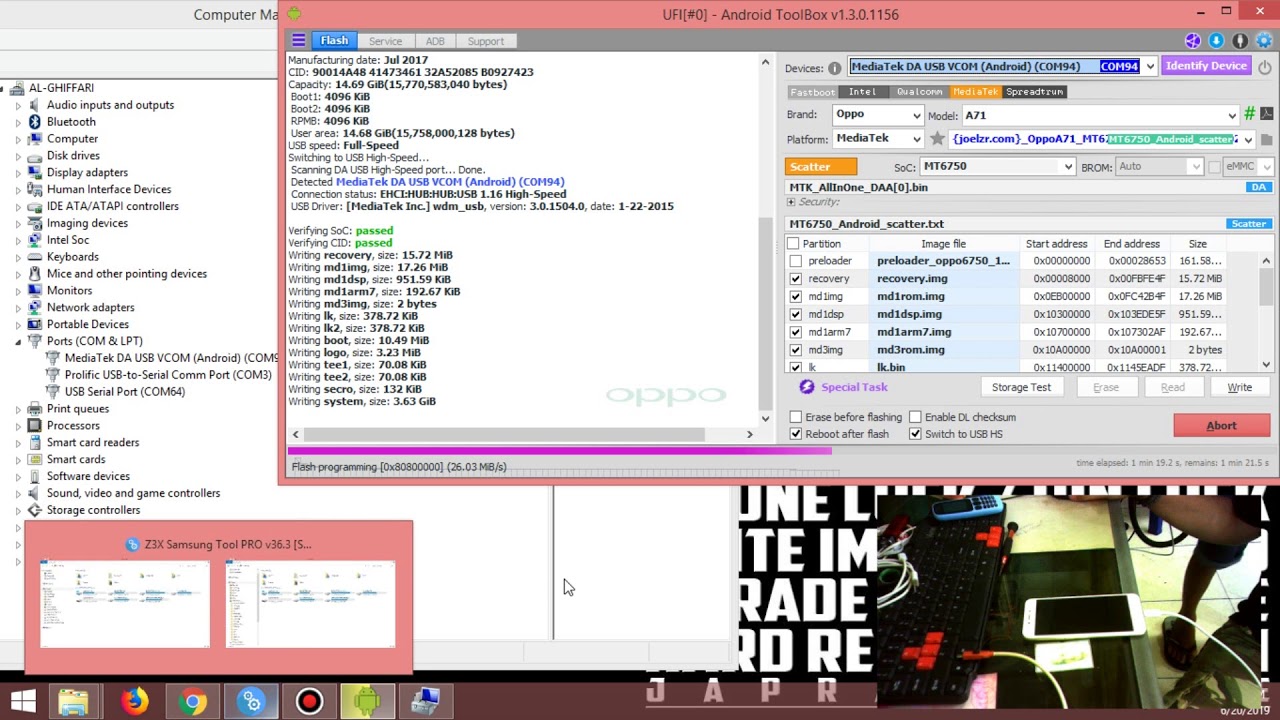Check the preloader partition checkbox
The width and height of the screenshot is (1280, 720).
(795, 261)
